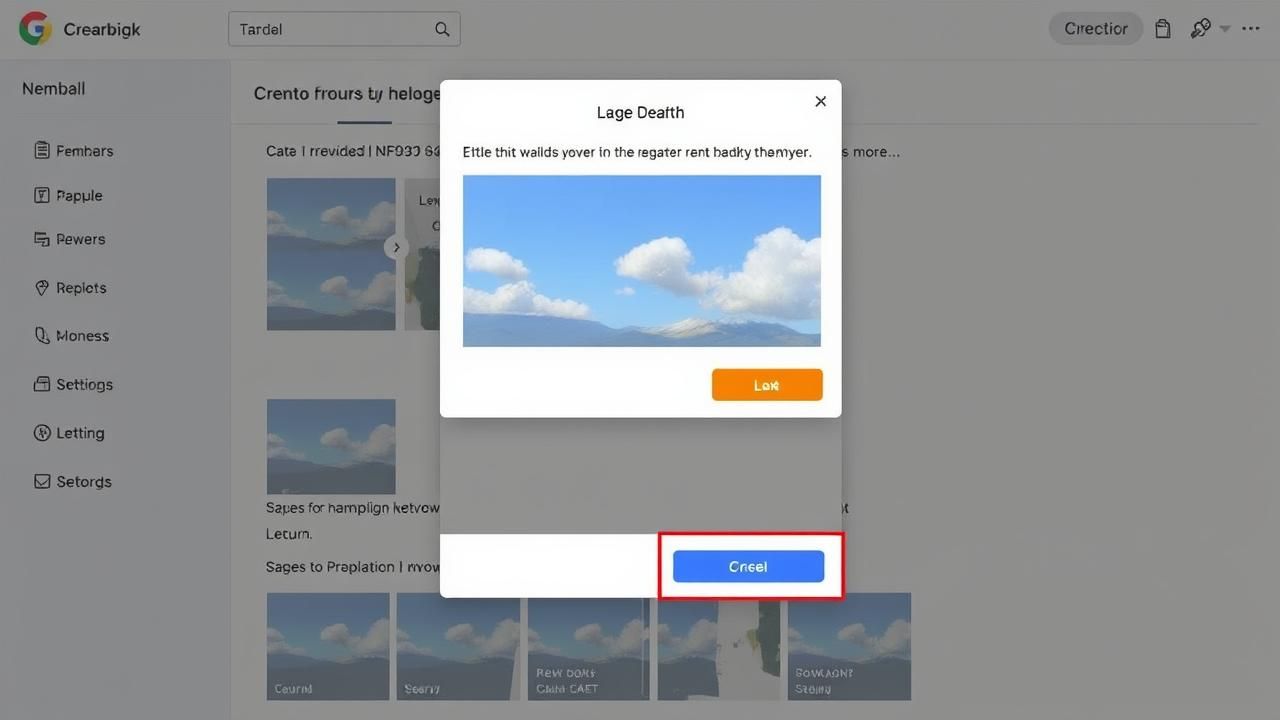Viewport: 1280px width, 720px height.
Task: Click the blue Cneel button
Action: point(748,566)
